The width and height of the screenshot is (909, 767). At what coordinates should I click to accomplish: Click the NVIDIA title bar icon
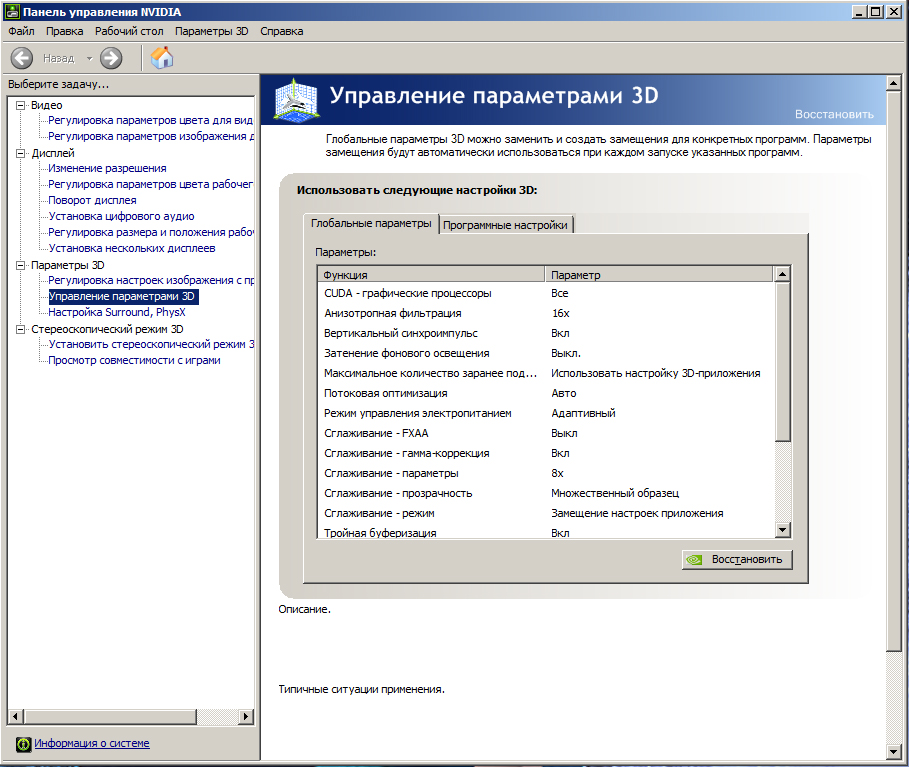coord(12,12)
